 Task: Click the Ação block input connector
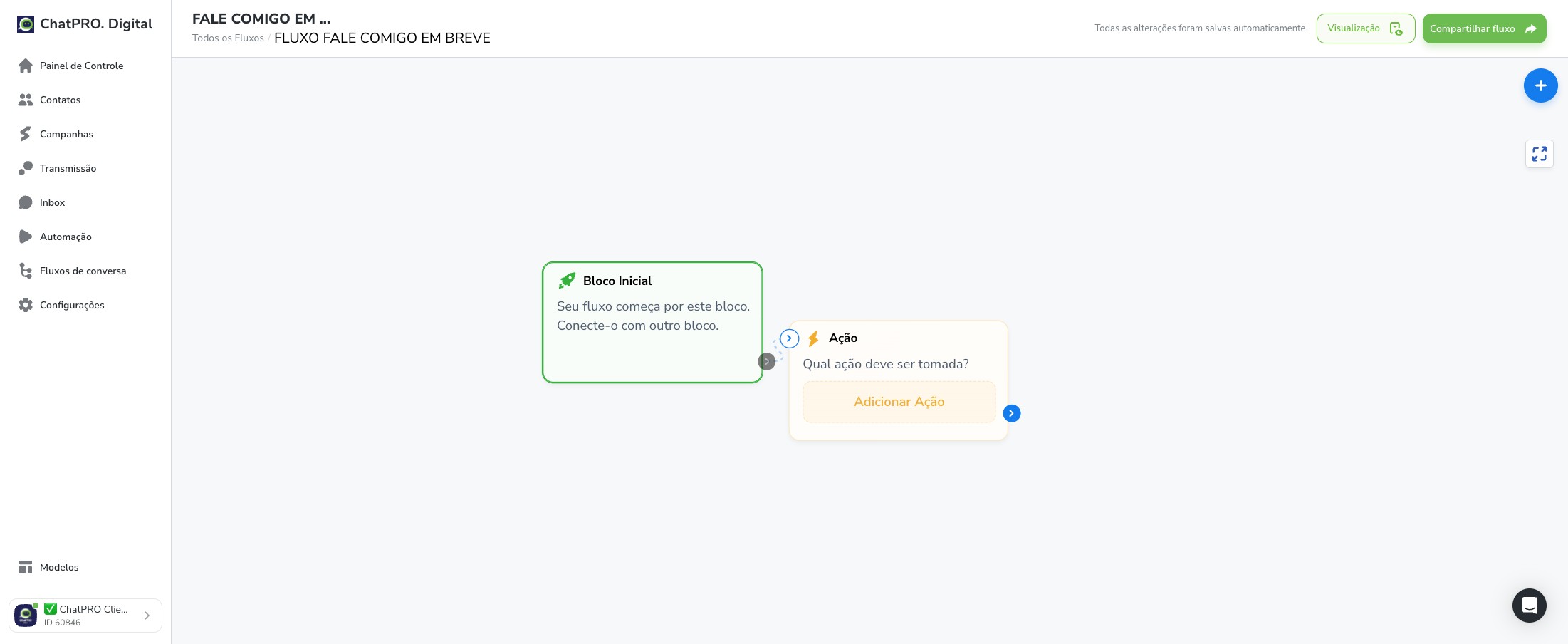pyautogui.click(x=789, y=338)
